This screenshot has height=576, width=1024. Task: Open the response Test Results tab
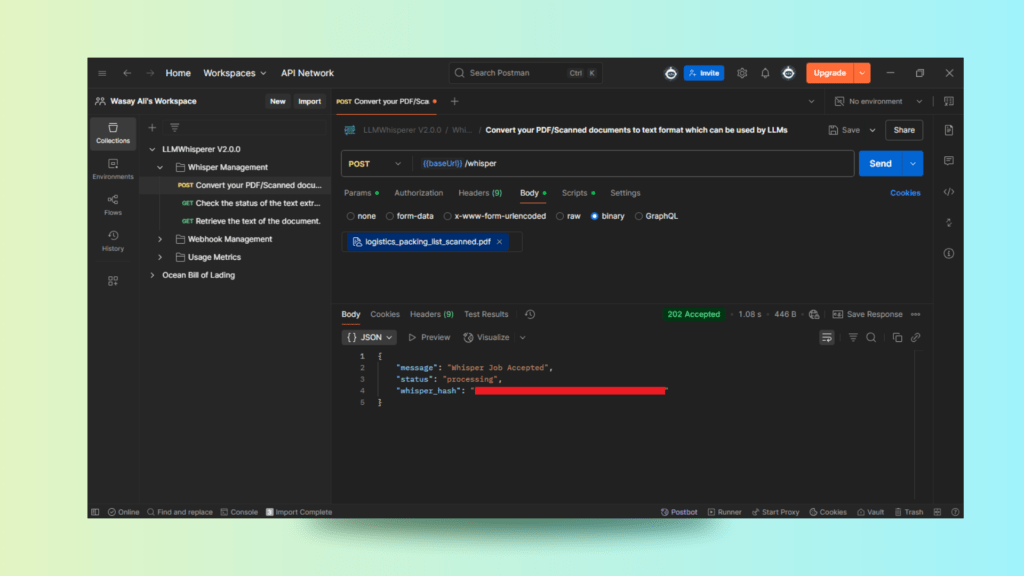(486, 314)
